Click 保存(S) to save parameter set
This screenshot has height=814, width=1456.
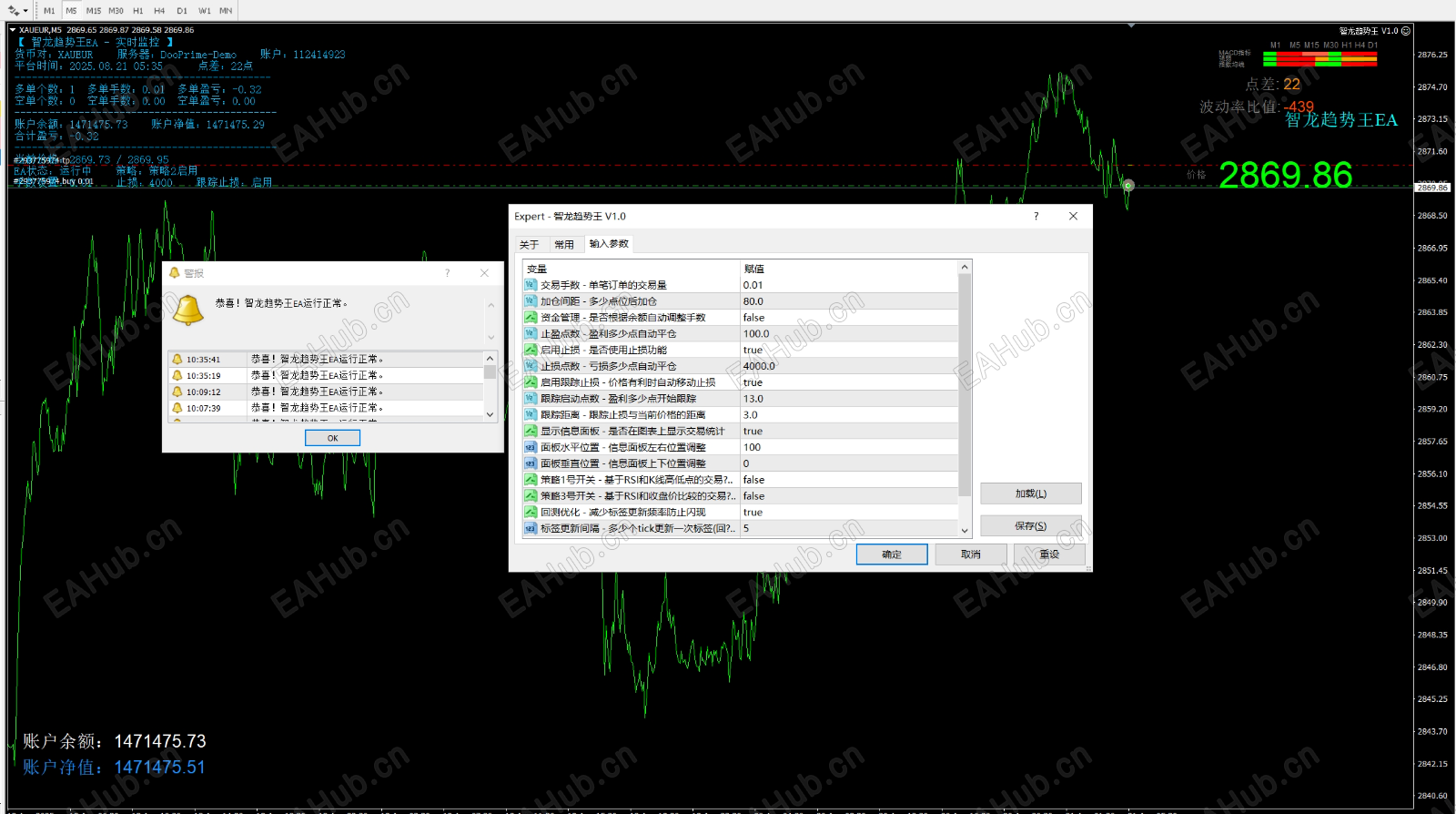(1031, 526)
